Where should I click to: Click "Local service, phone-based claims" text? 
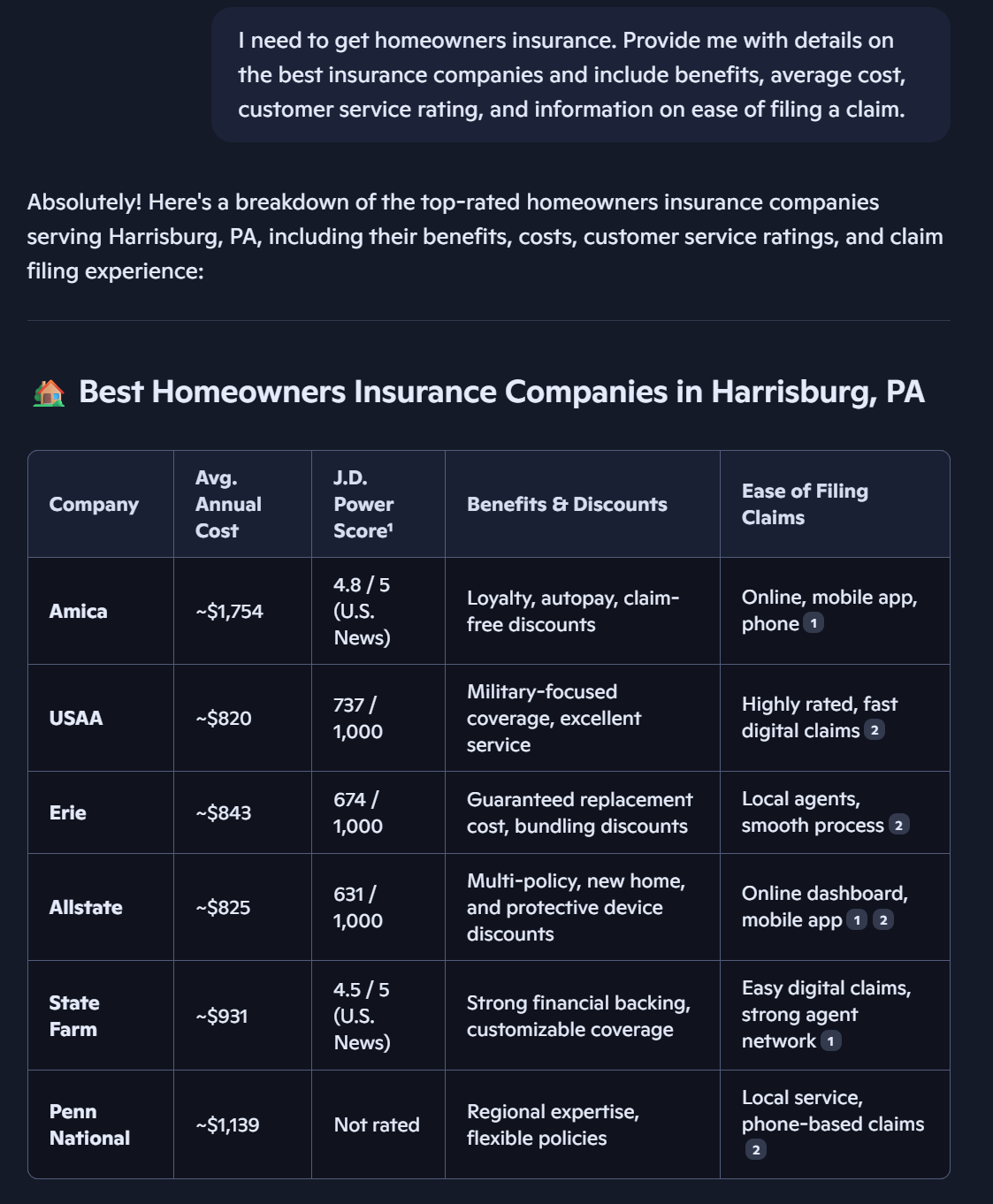[833, 1111]
